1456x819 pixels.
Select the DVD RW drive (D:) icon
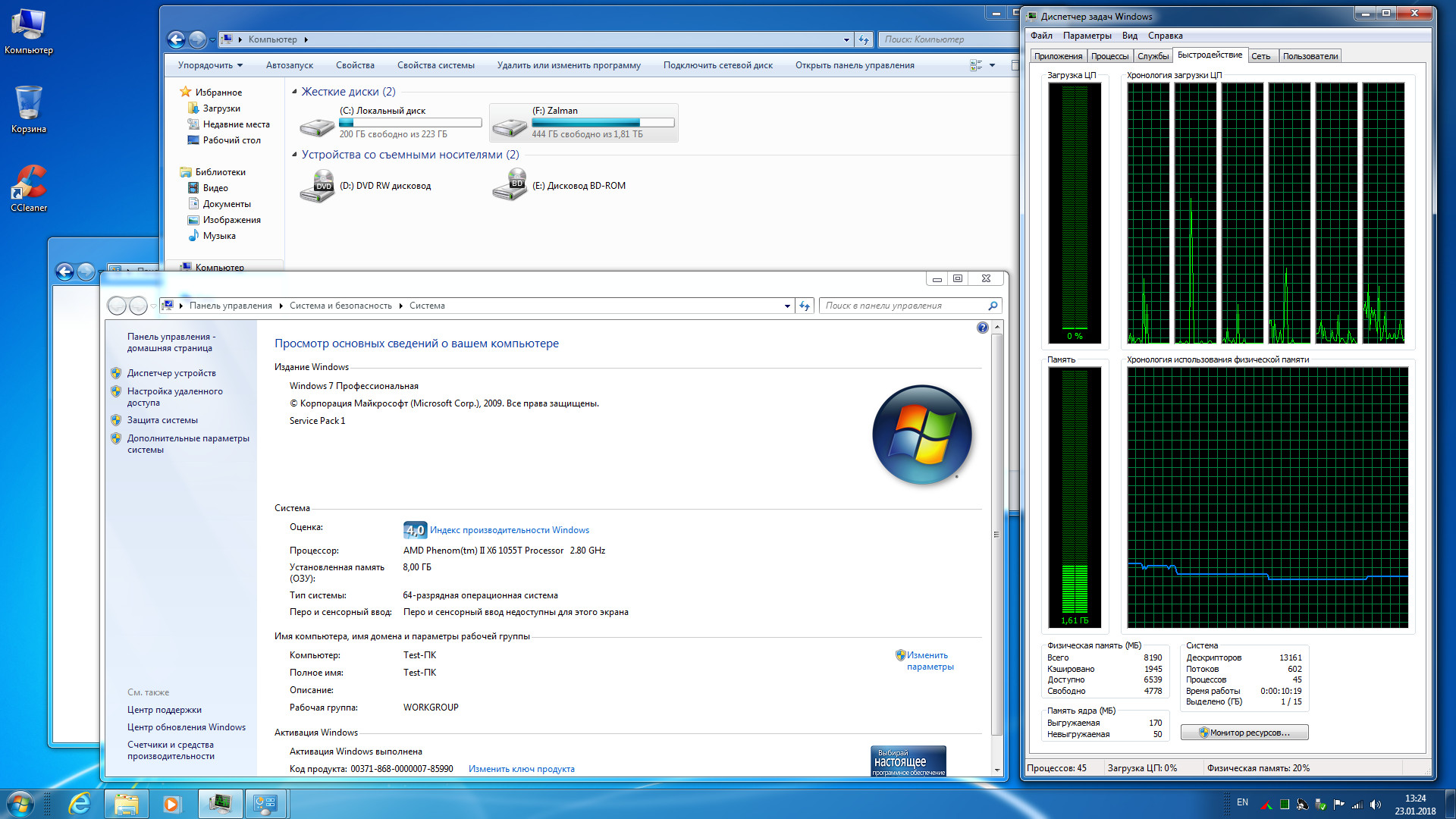tap(317, 186)
